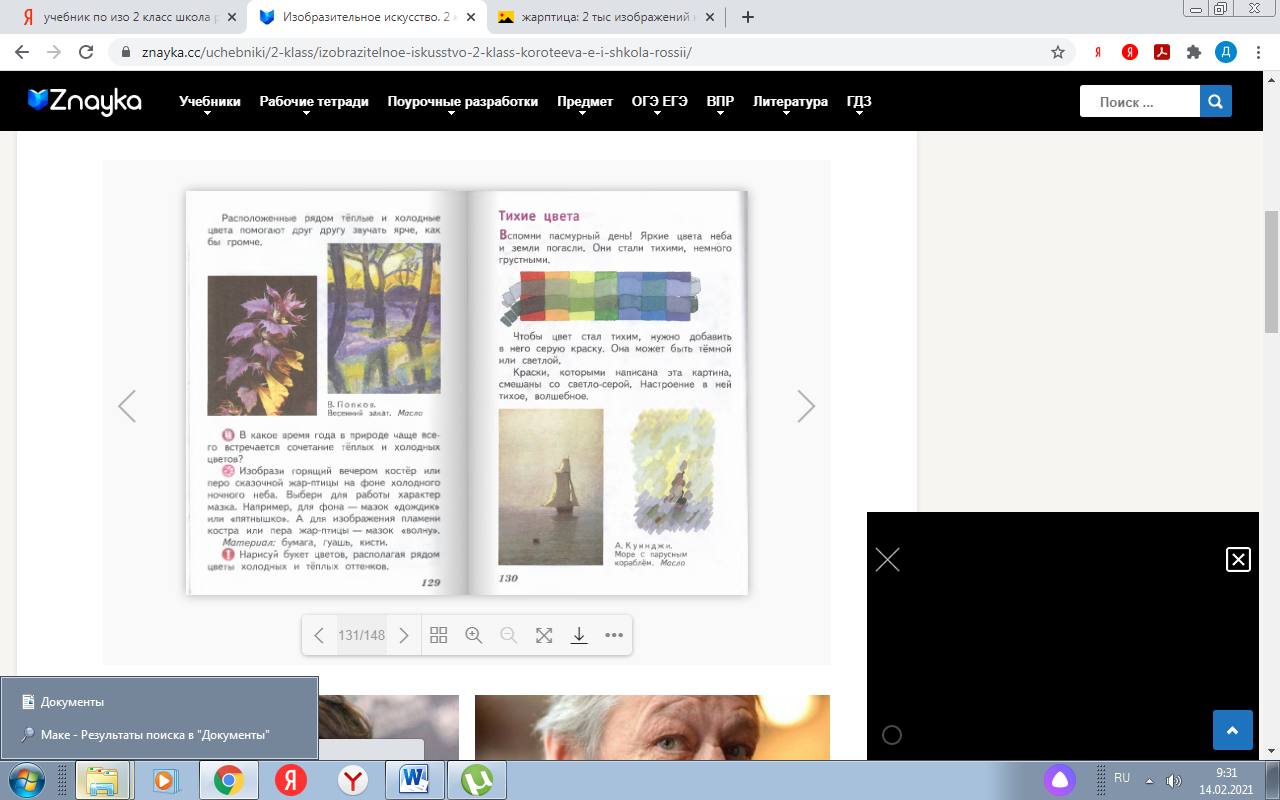Open the Chrome three-dot menu
The height and width of the screenshot is (800, 1280).
(1258, 52)
